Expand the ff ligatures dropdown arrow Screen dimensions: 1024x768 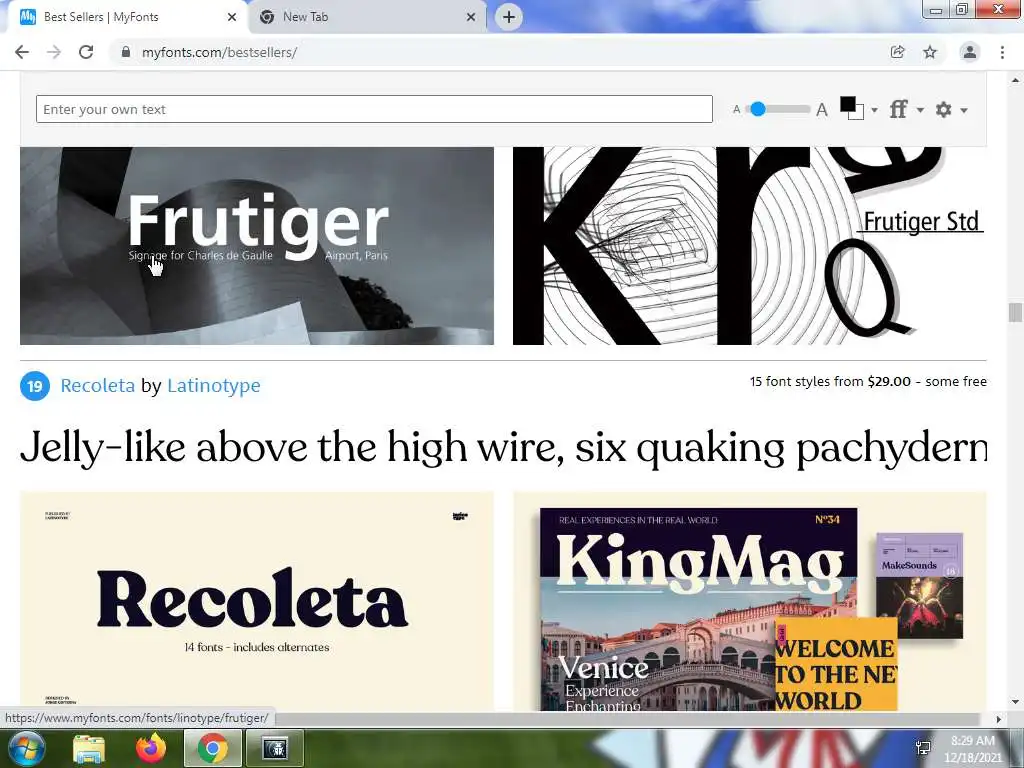(920, 110)
